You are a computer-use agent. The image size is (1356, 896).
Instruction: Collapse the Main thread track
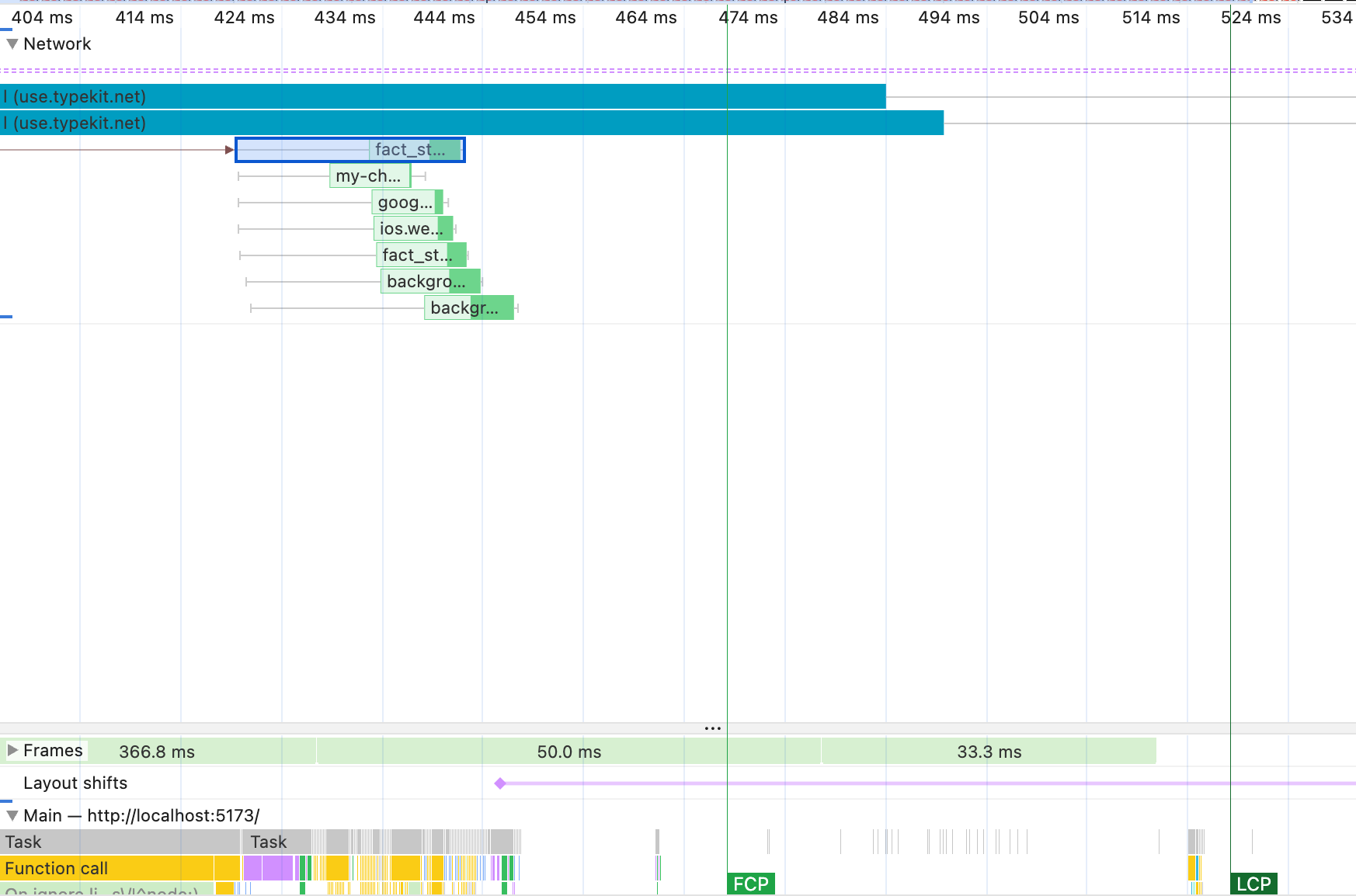tap(12, 816)
